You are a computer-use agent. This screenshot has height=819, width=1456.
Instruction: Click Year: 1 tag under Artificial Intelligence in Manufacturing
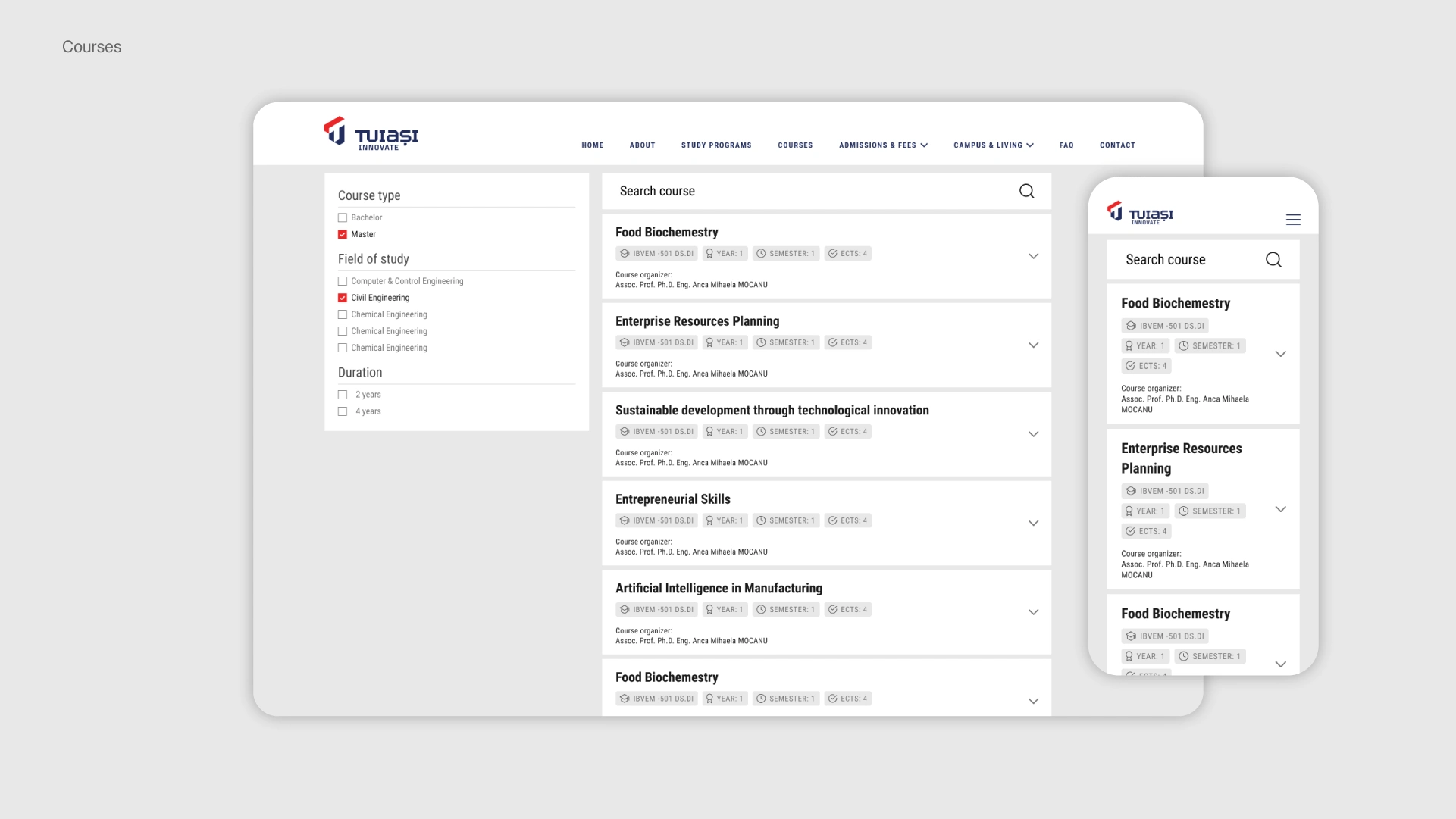coord(725,610)
